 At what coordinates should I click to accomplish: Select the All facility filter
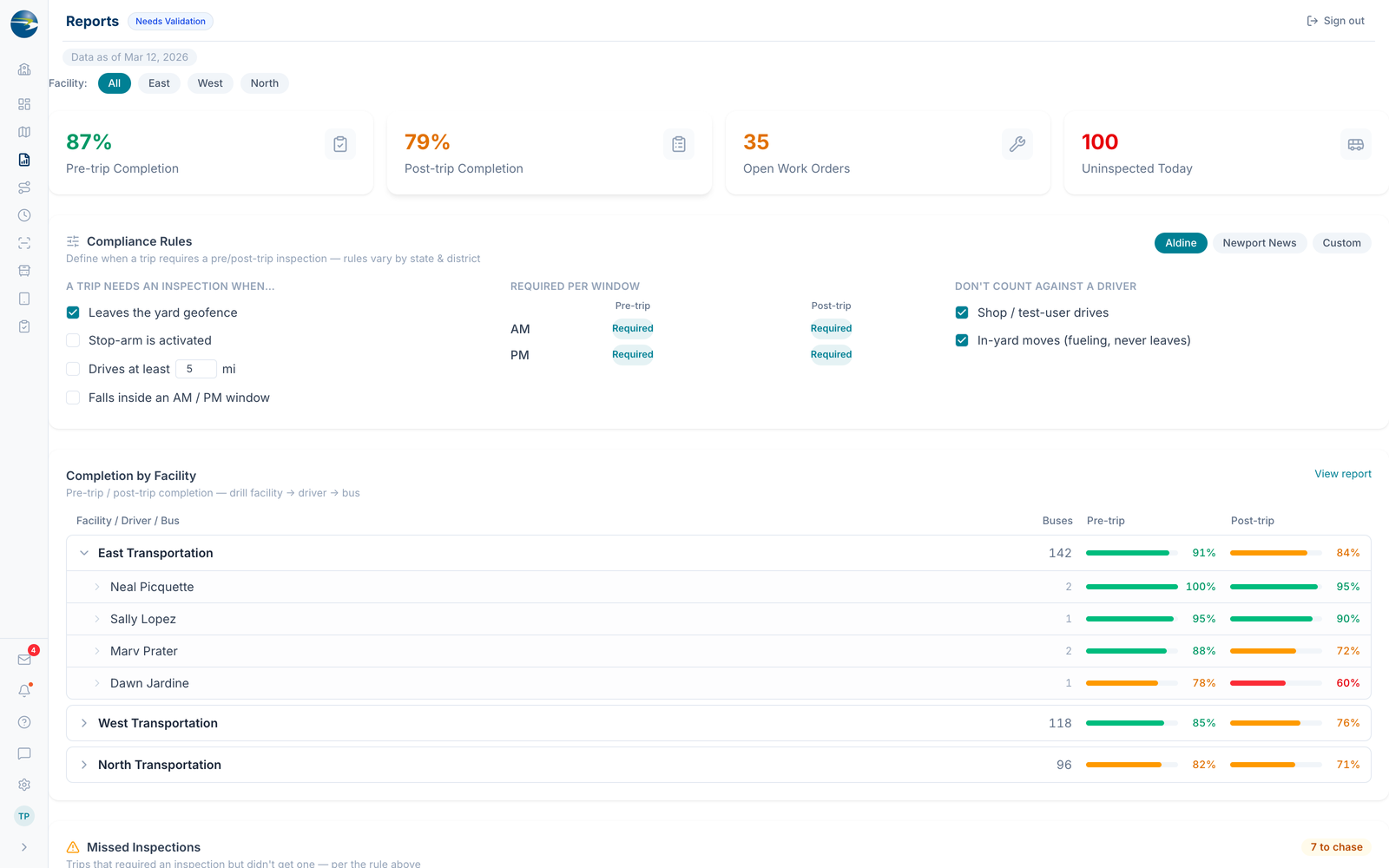pos(115,83)
